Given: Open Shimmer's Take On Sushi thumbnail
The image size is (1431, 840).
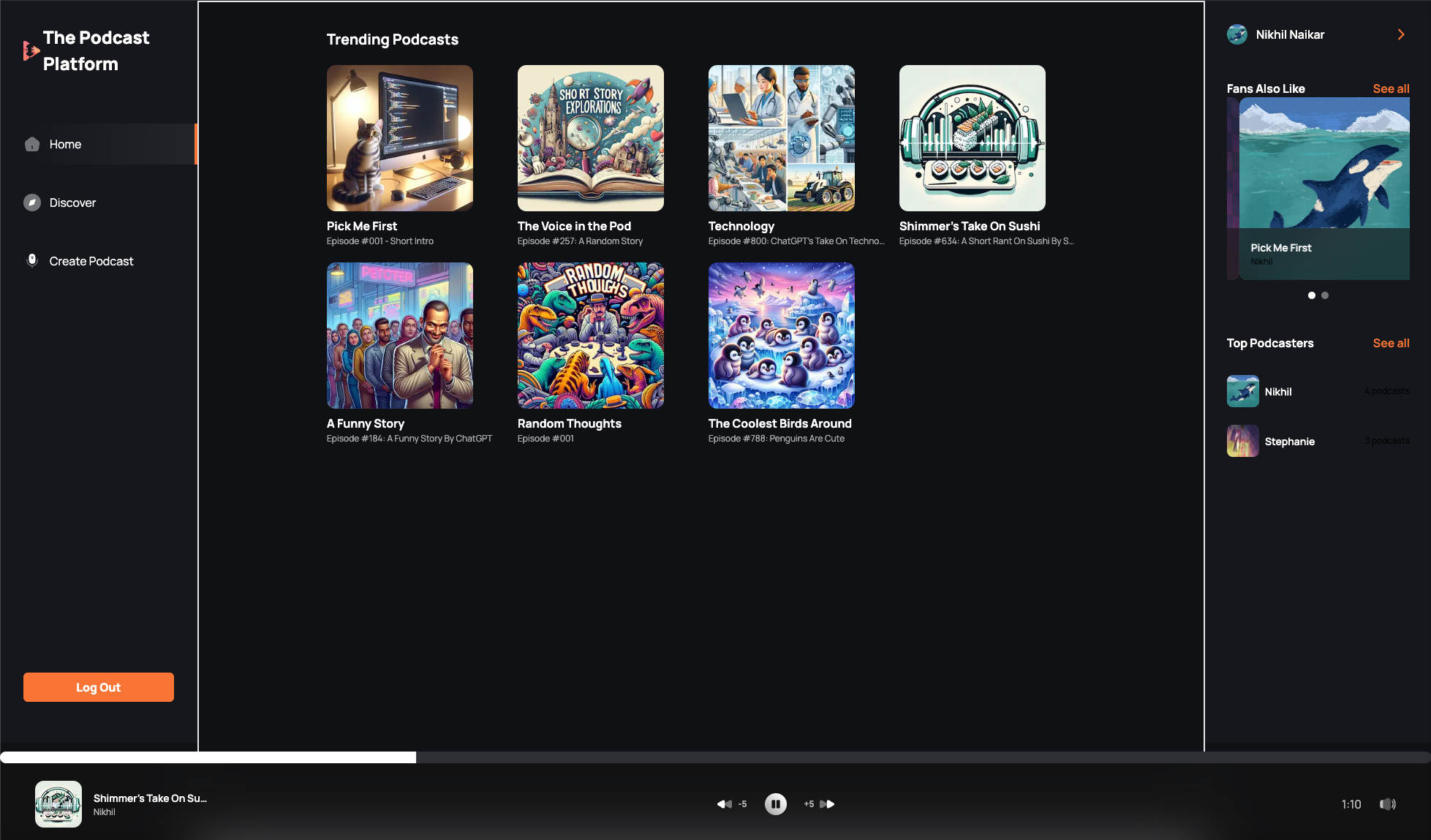Looking at the screenshot, I should (x=973, y=138).
